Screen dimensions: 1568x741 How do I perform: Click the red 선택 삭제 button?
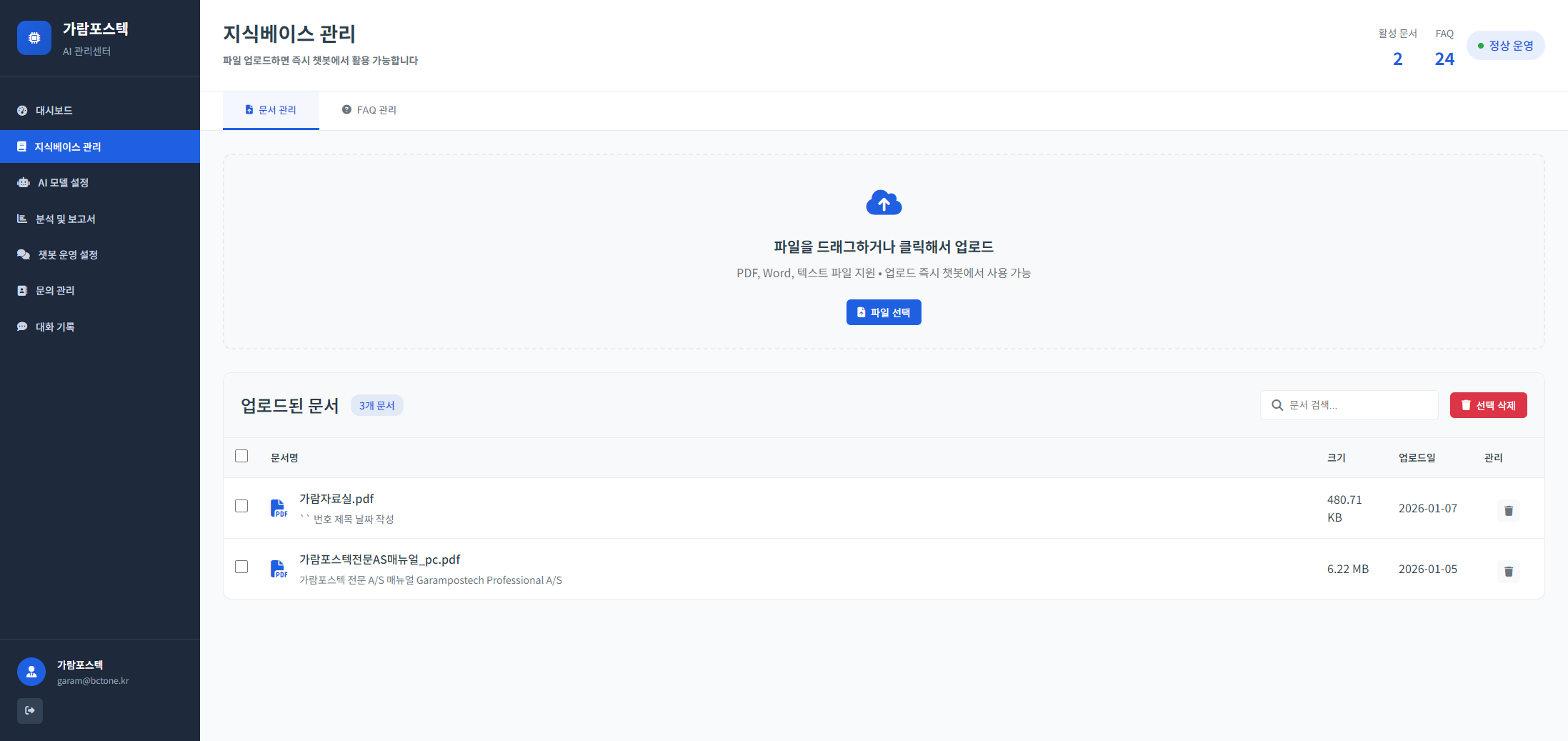(x=1488, y=405)
